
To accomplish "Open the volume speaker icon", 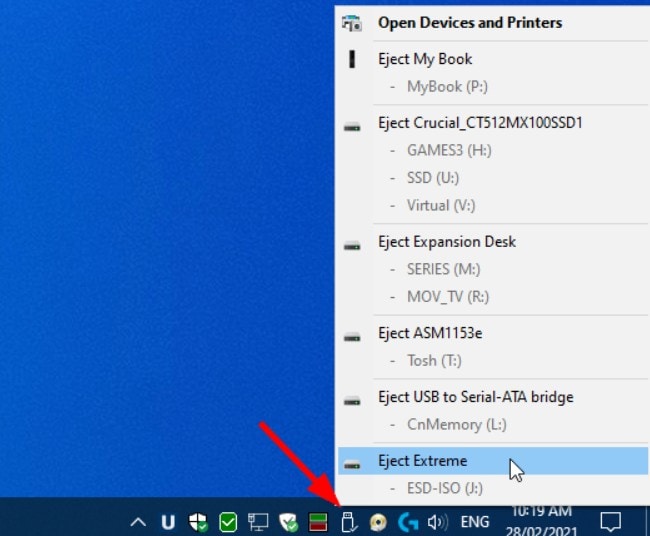I will pyautogui.click(x=438, y=522).
